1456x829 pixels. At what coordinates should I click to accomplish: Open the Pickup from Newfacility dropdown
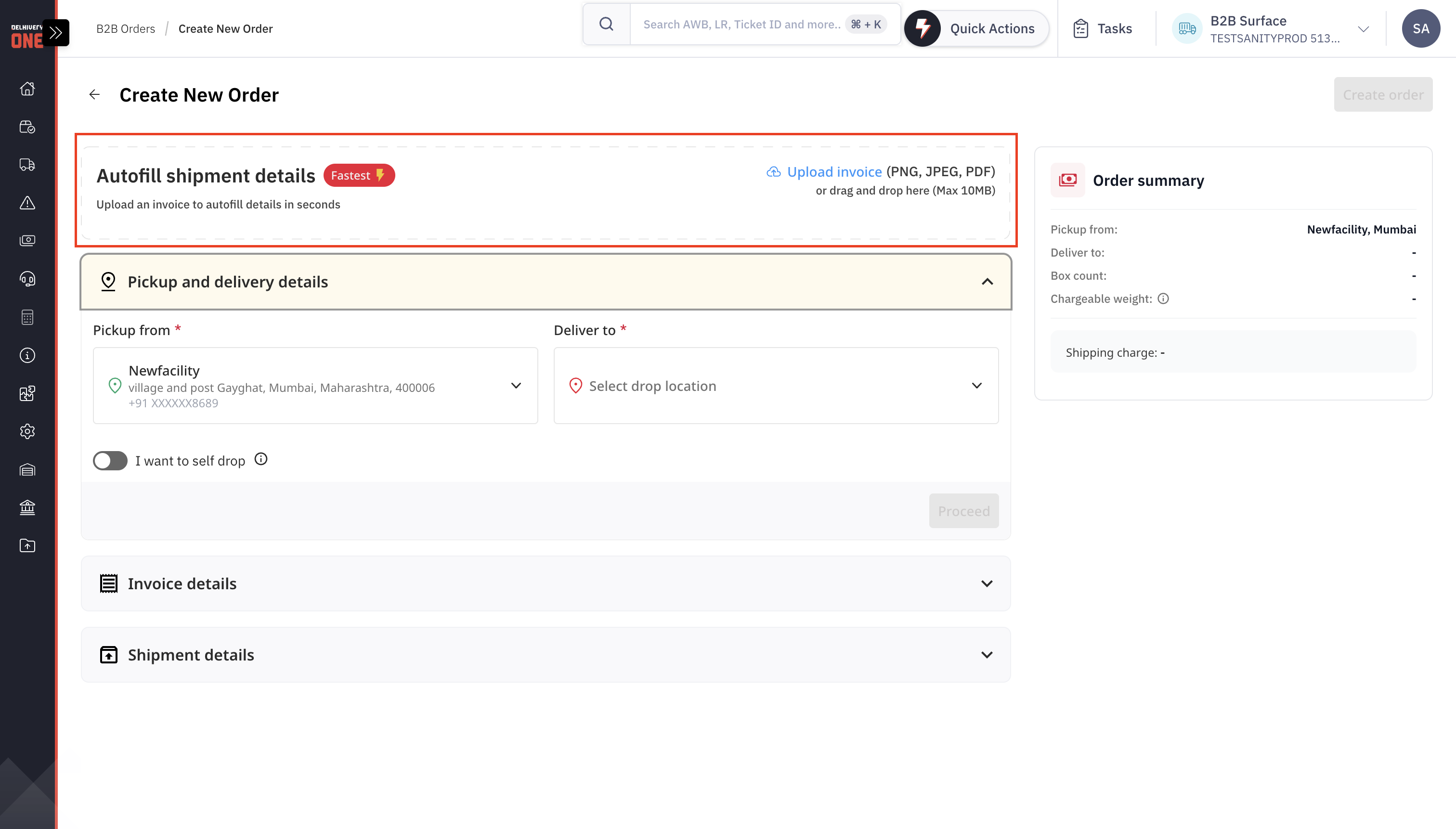(x=315, y=386)
